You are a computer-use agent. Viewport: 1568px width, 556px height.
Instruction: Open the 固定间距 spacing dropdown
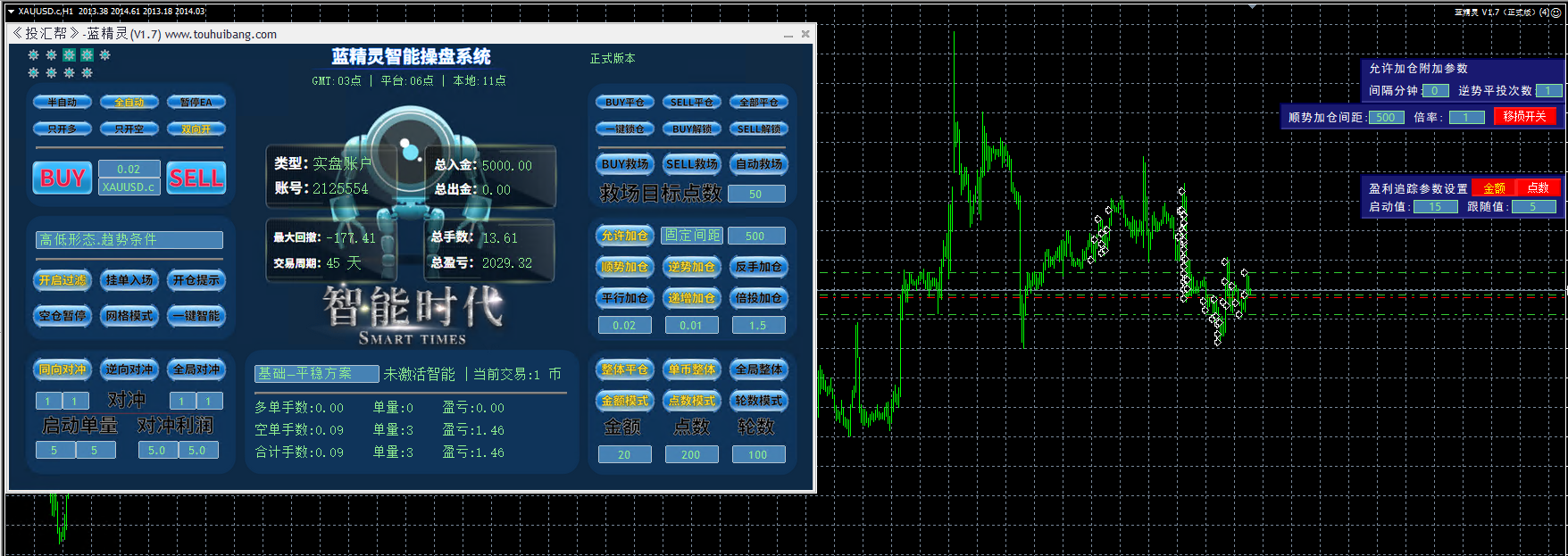coord(692,236)
